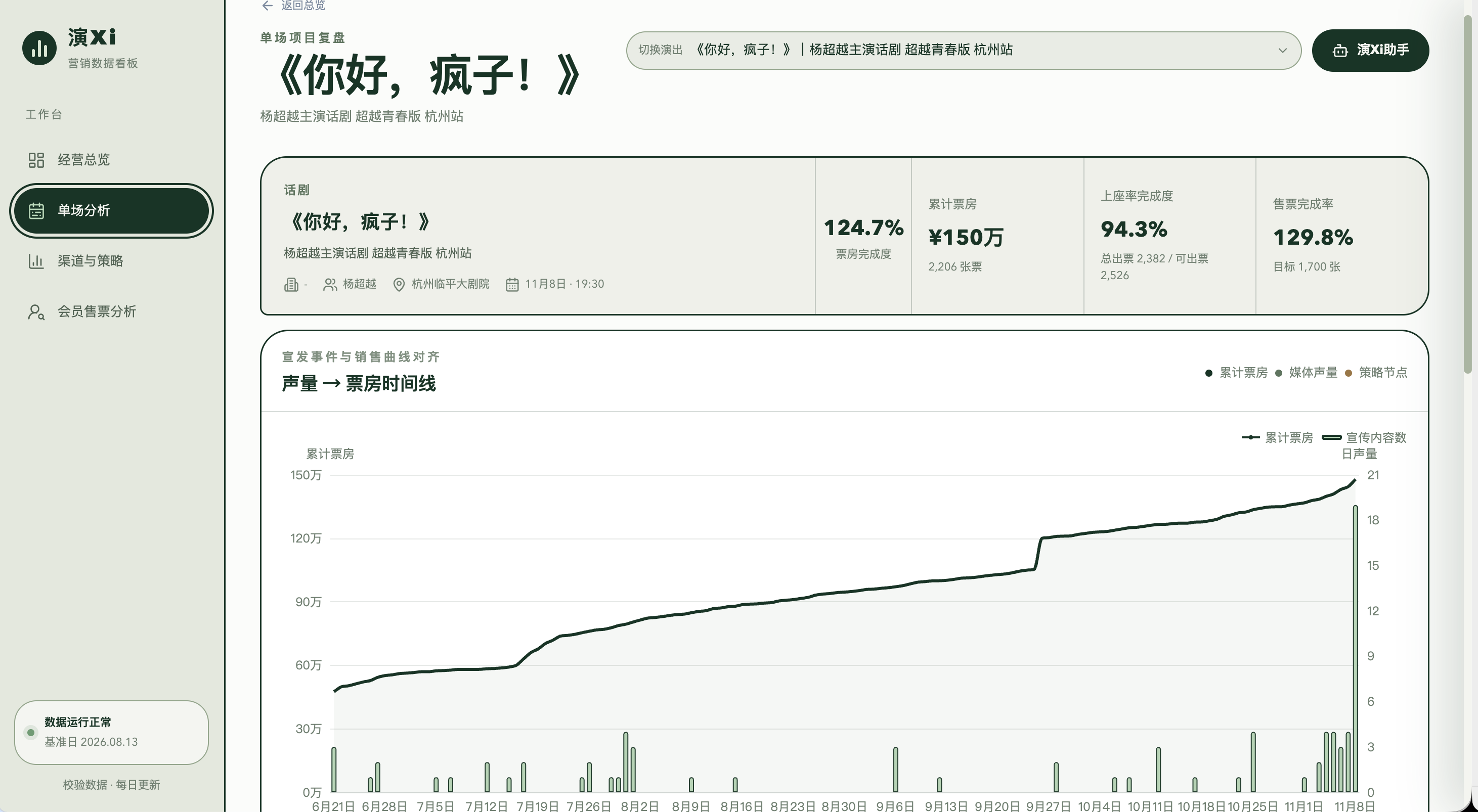This screenshot has width=1478, height=812.
Task: Click the location pin icon by 杭州临平大剧院
Action: [x=399, y=285]
